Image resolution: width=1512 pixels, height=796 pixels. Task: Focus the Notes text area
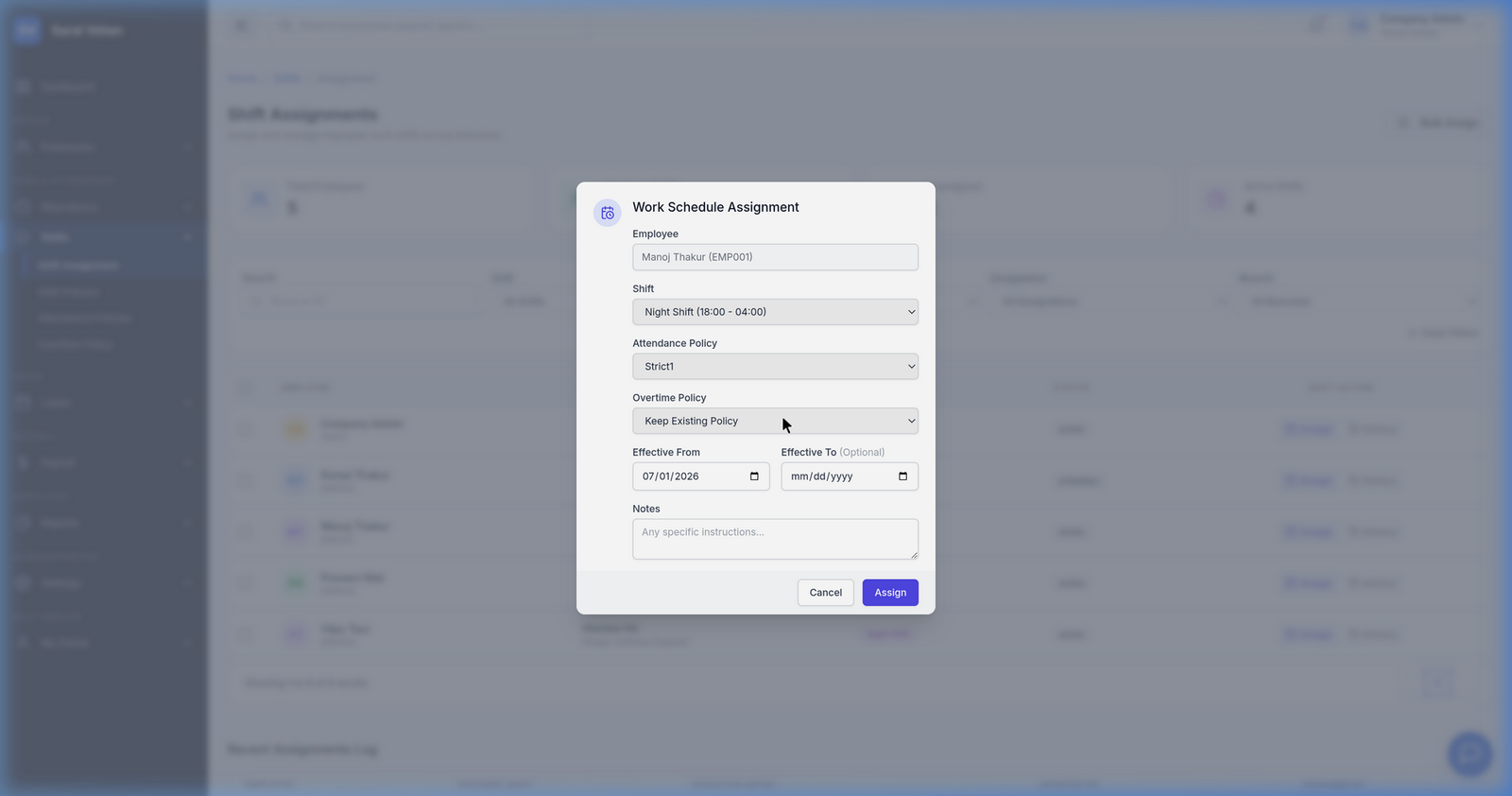click(x=775, y=539)
